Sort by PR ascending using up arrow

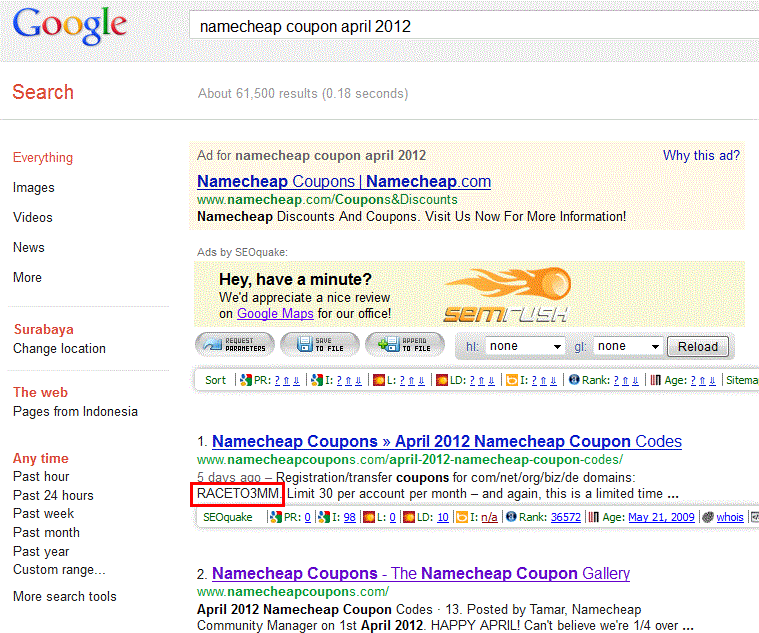286,381
